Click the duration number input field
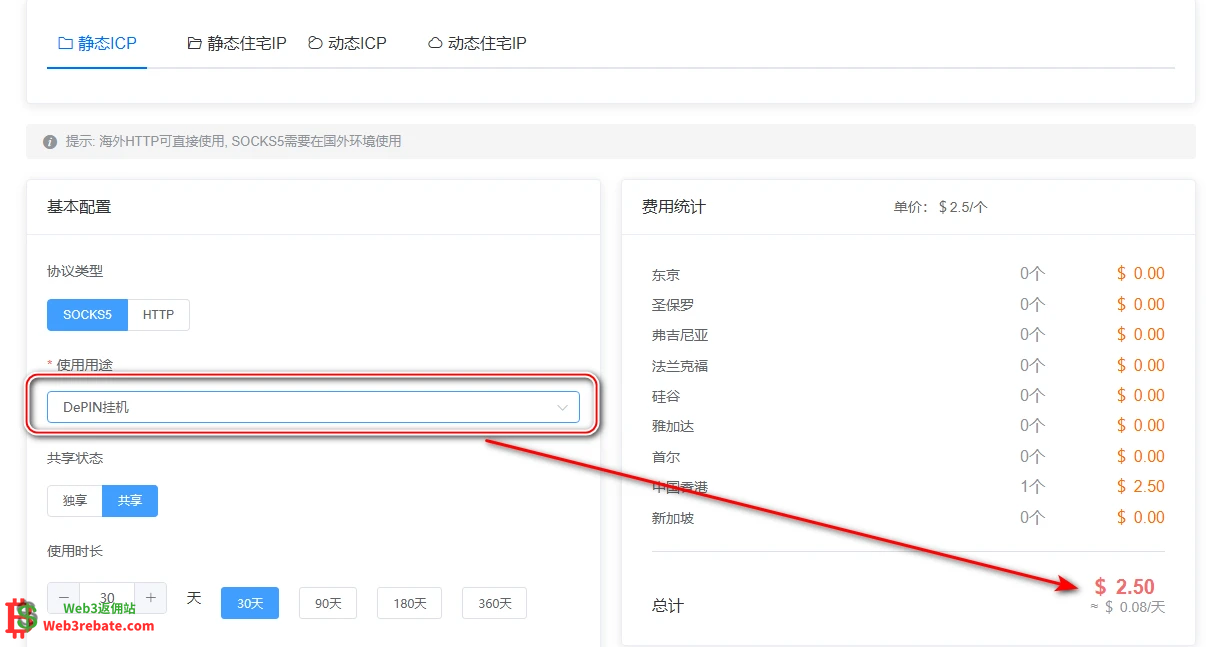The width and height of the screenshot is (1206, 647). pyautogui.click(x=107, y=598)
